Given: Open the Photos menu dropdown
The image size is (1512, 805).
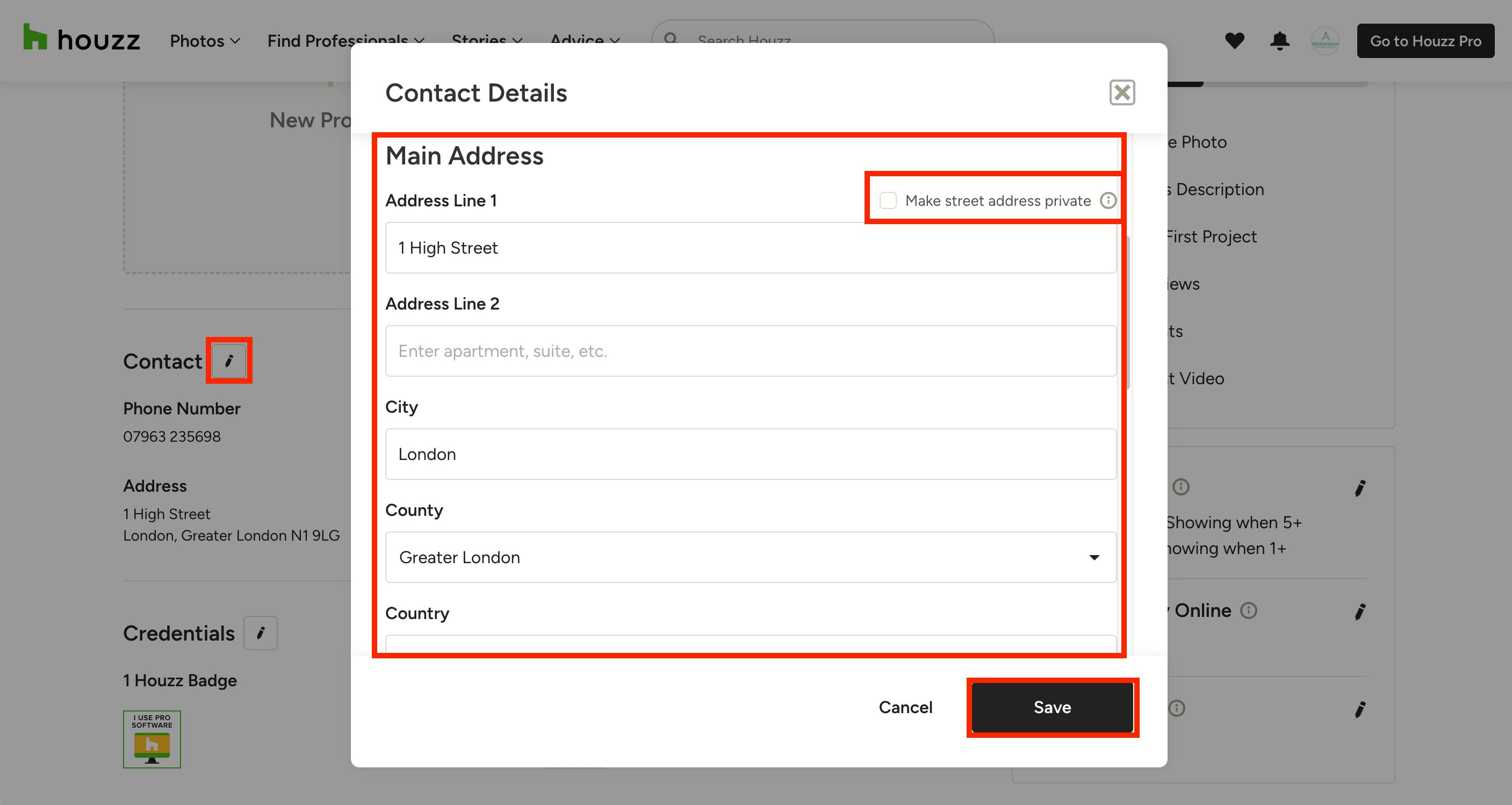Looking at the screenshot, I should click(x=205, y=40).
